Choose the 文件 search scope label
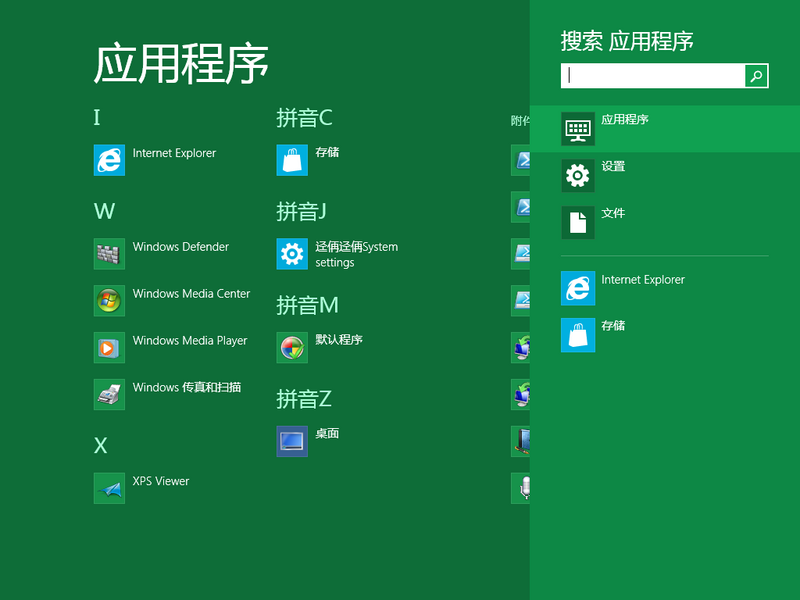Viewport: 800px width, 600px height. pos(613,213)
